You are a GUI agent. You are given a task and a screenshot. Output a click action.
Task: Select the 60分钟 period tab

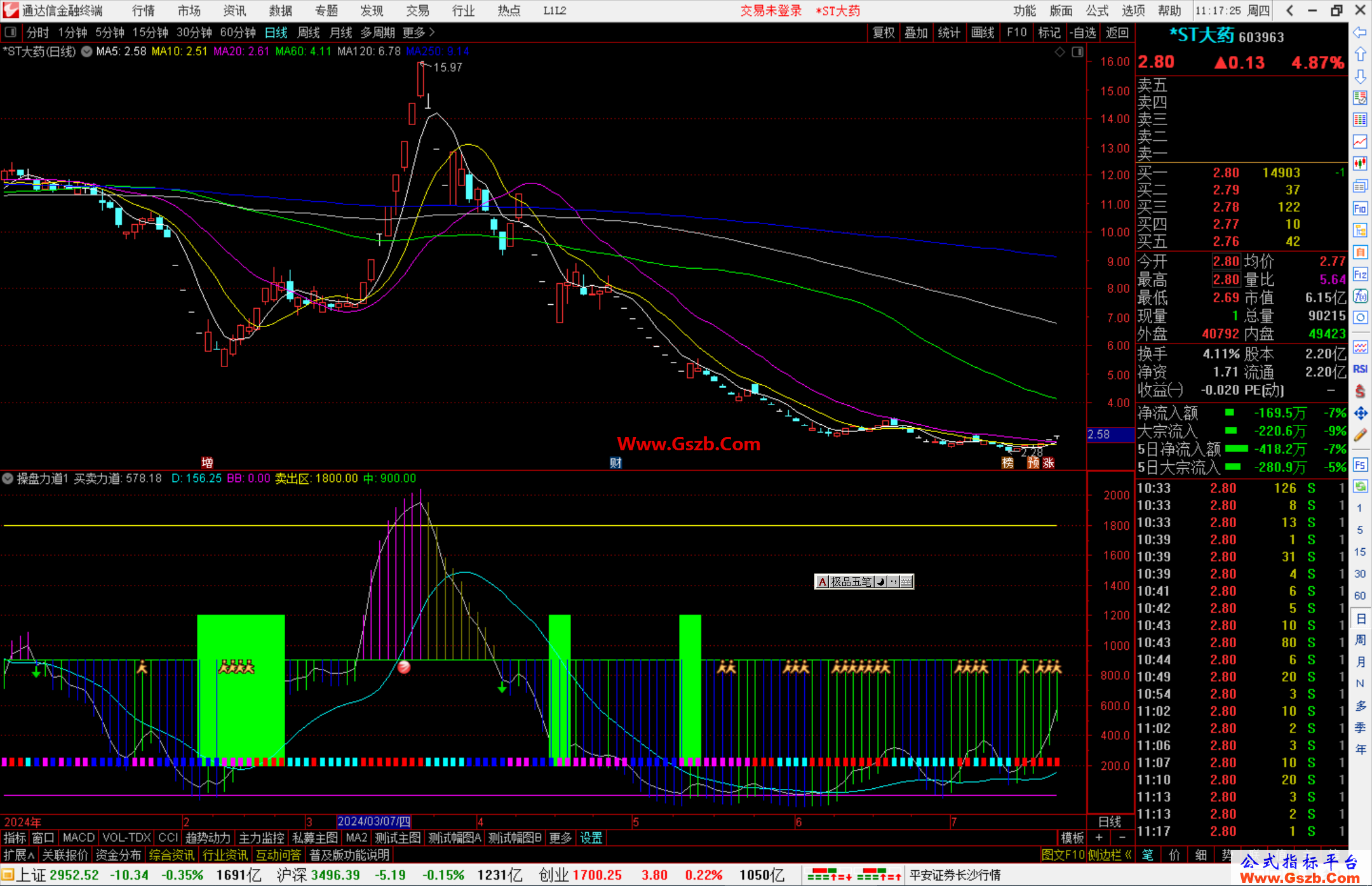(238, 32)
